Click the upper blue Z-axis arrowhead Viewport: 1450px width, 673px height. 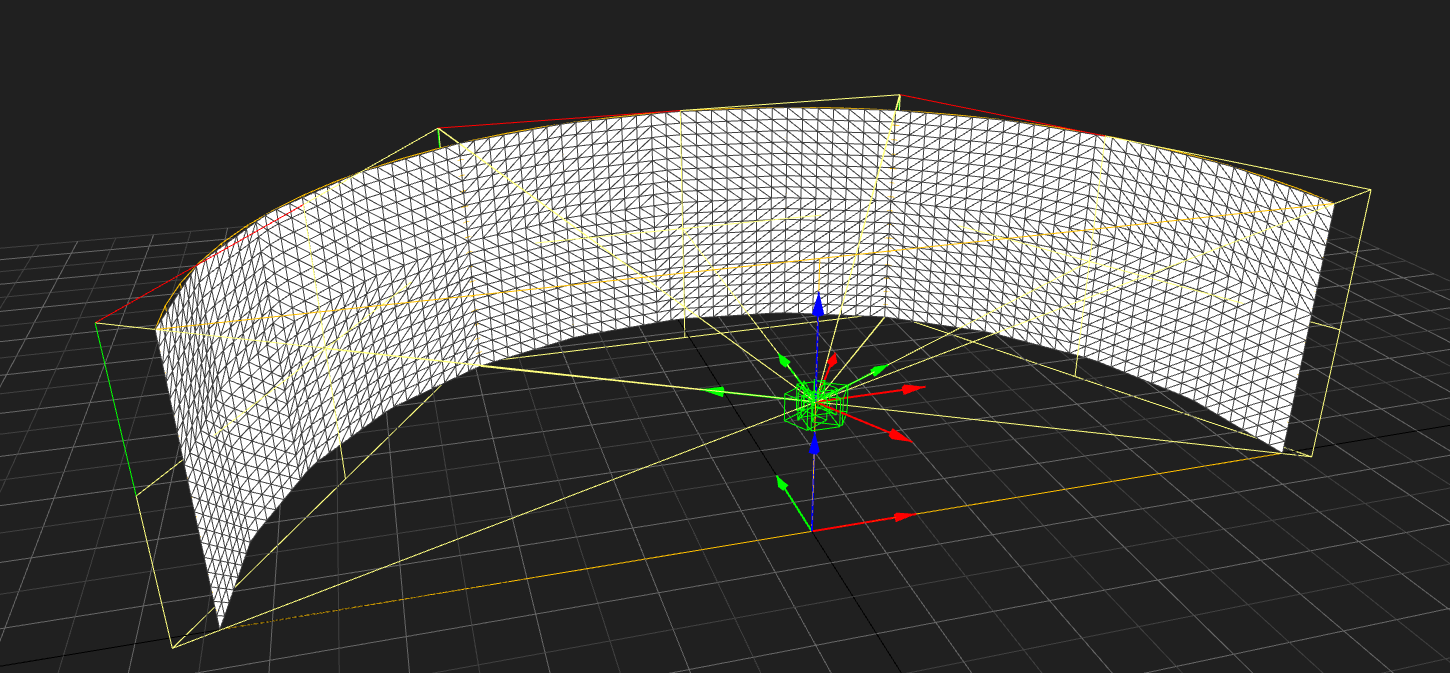(817, 304)
